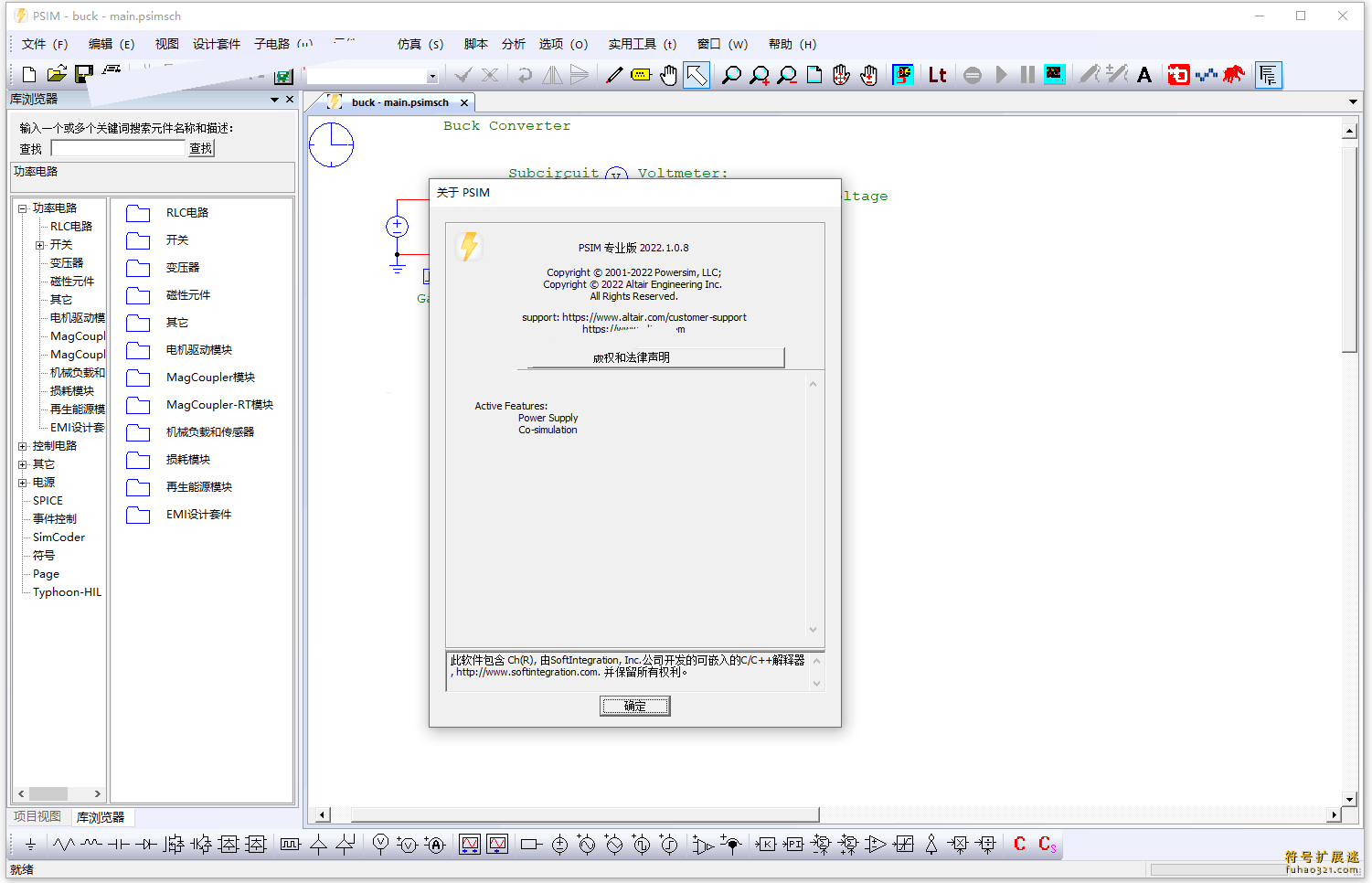
Task: Select SPICE in the library tree
Action: [x=48, y=501]
